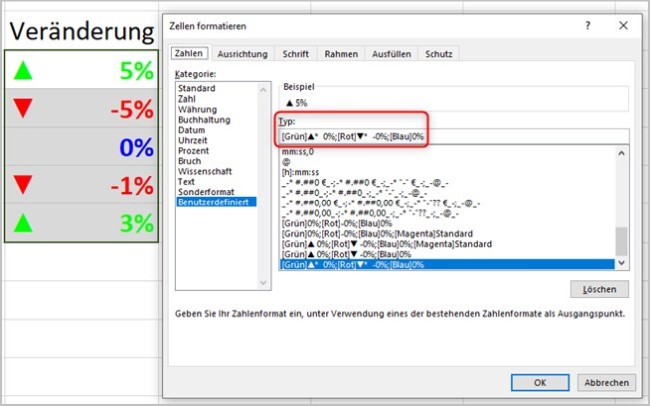Open the Ausrichtung tab
Screen dimensions: 650x406
point(243,54)
